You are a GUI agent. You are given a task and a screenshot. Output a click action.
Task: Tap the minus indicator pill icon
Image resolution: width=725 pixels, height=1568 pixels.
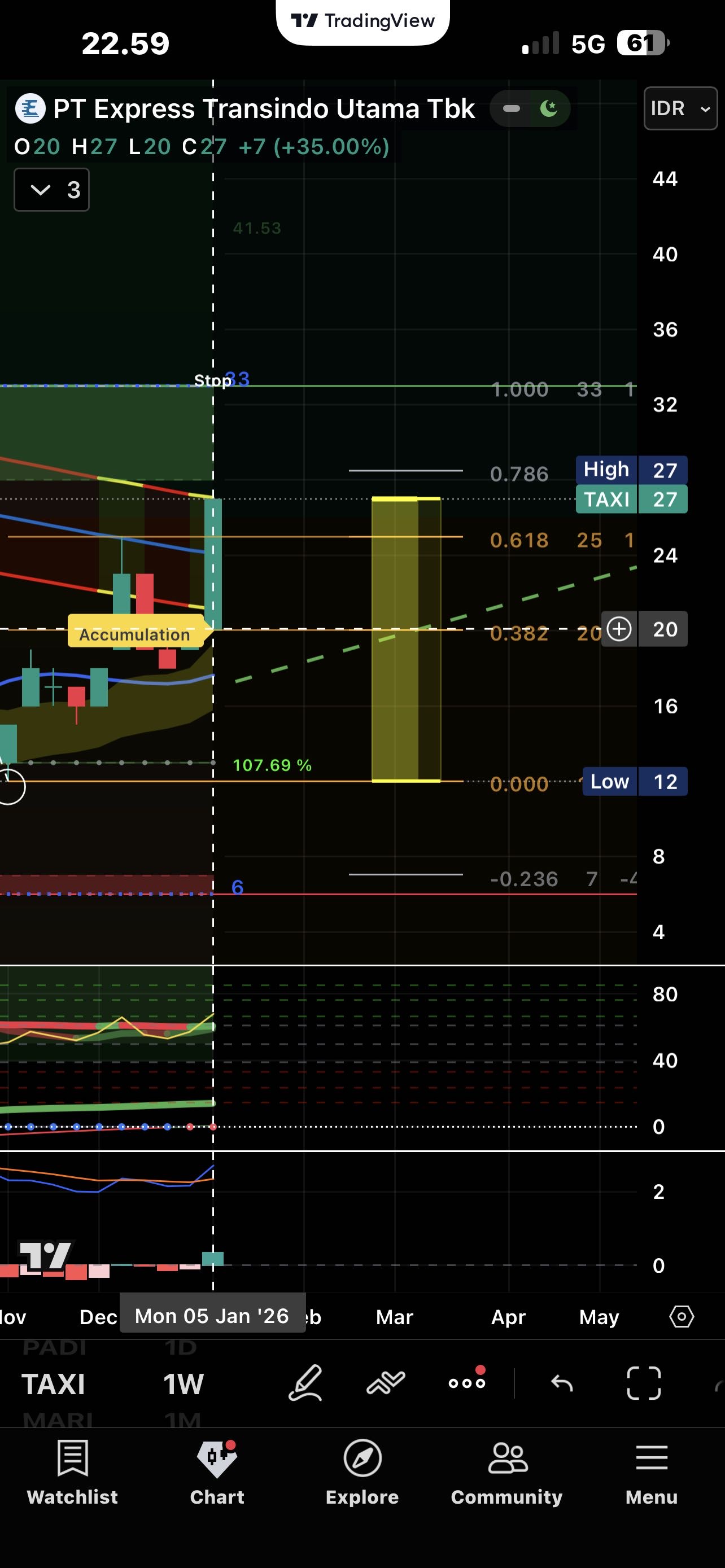pos(512,108)
